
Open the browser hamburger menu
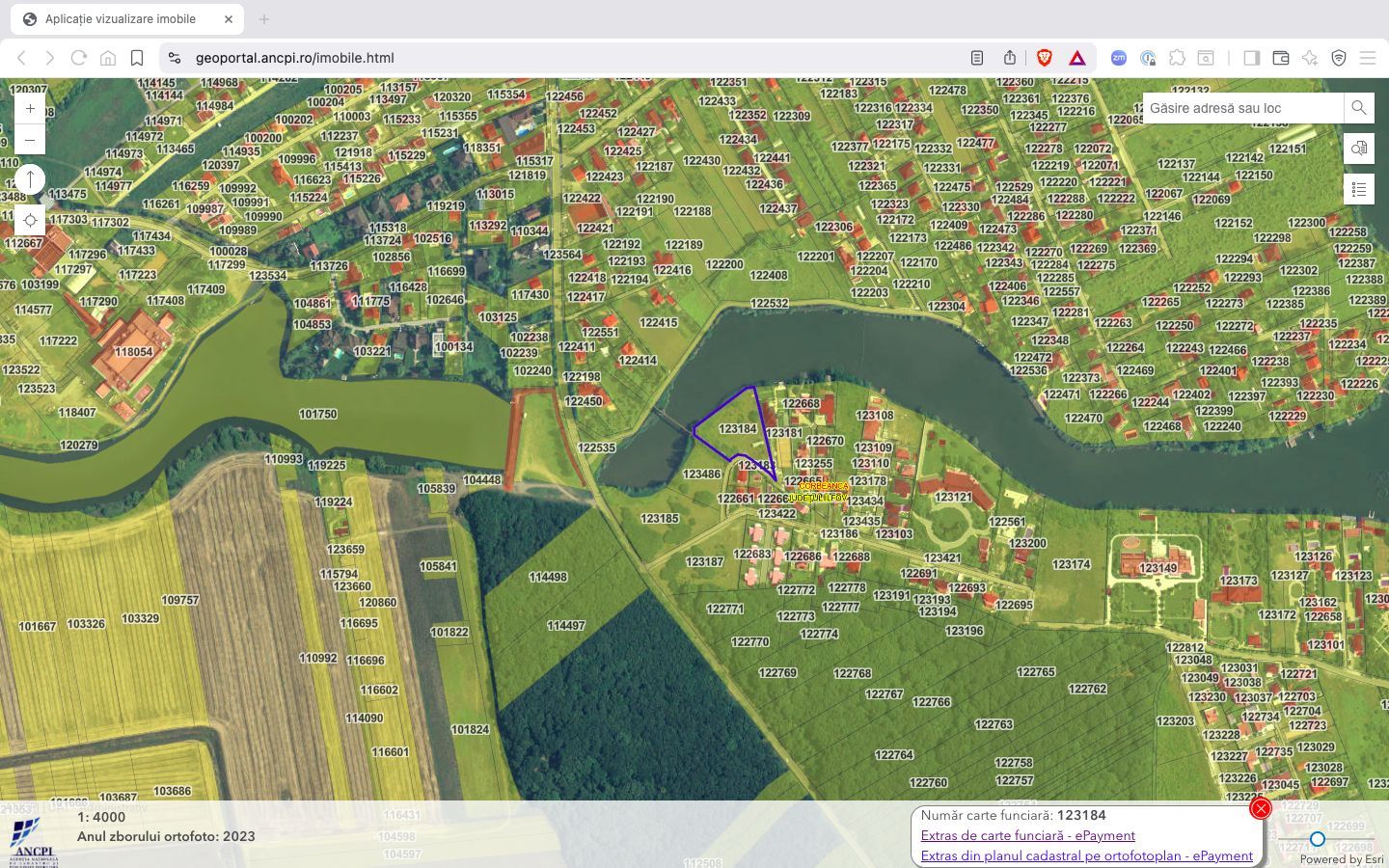[1367, 58]
